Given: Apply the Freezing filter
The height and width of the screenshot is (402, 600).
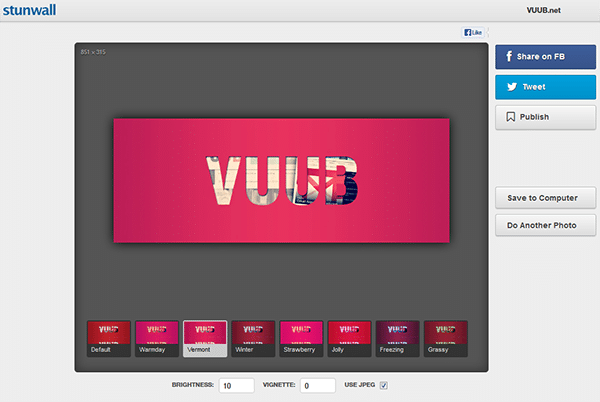Looking at the screenshot, I should pyautogui.click(x=397, y=338).
